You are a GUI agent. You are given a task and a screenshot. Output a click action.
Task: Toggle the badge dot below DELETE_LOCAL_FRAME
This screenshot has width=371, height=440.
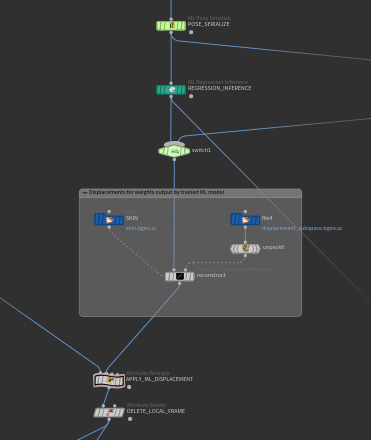click(x=130, y=419)
